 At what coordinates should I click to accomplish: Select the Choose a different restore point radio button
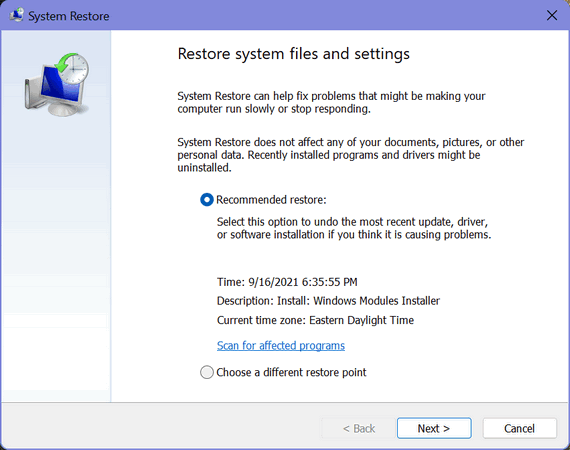coord(207,372)
